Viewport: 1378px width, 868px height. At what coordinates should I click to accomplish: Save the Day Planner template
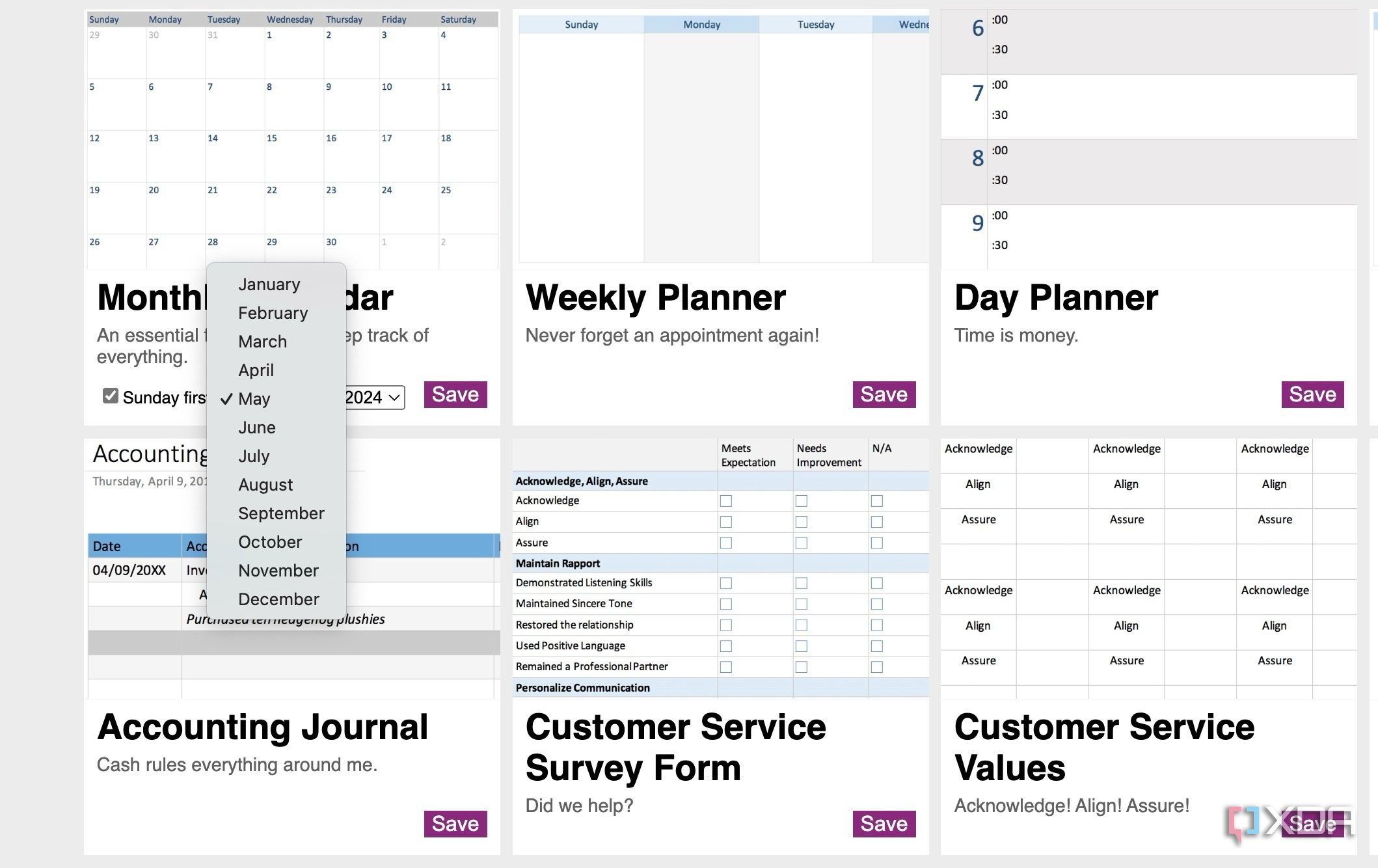(1312, 394)
